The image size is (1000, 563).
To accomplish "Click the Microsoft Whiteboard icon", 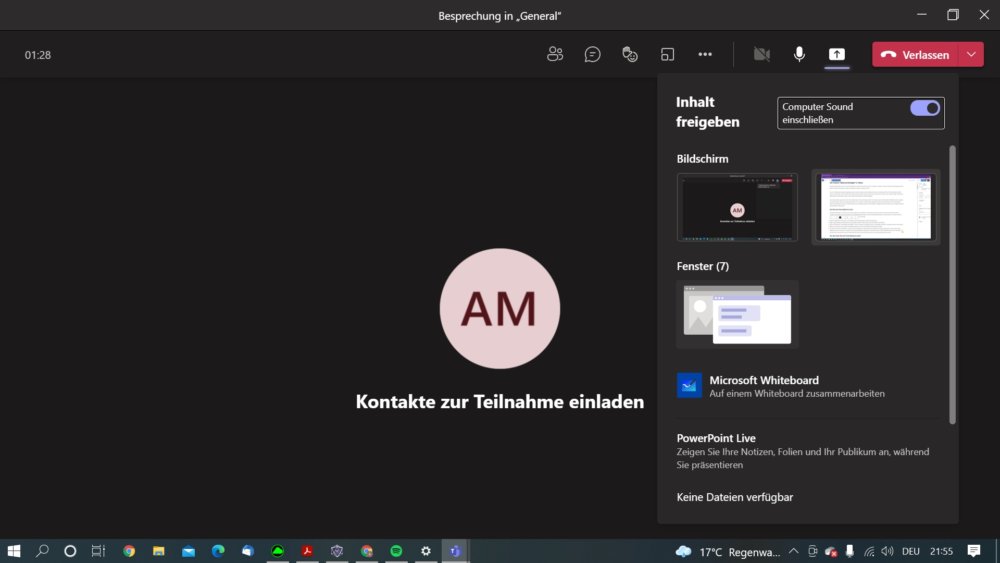I will coord(689,386).
